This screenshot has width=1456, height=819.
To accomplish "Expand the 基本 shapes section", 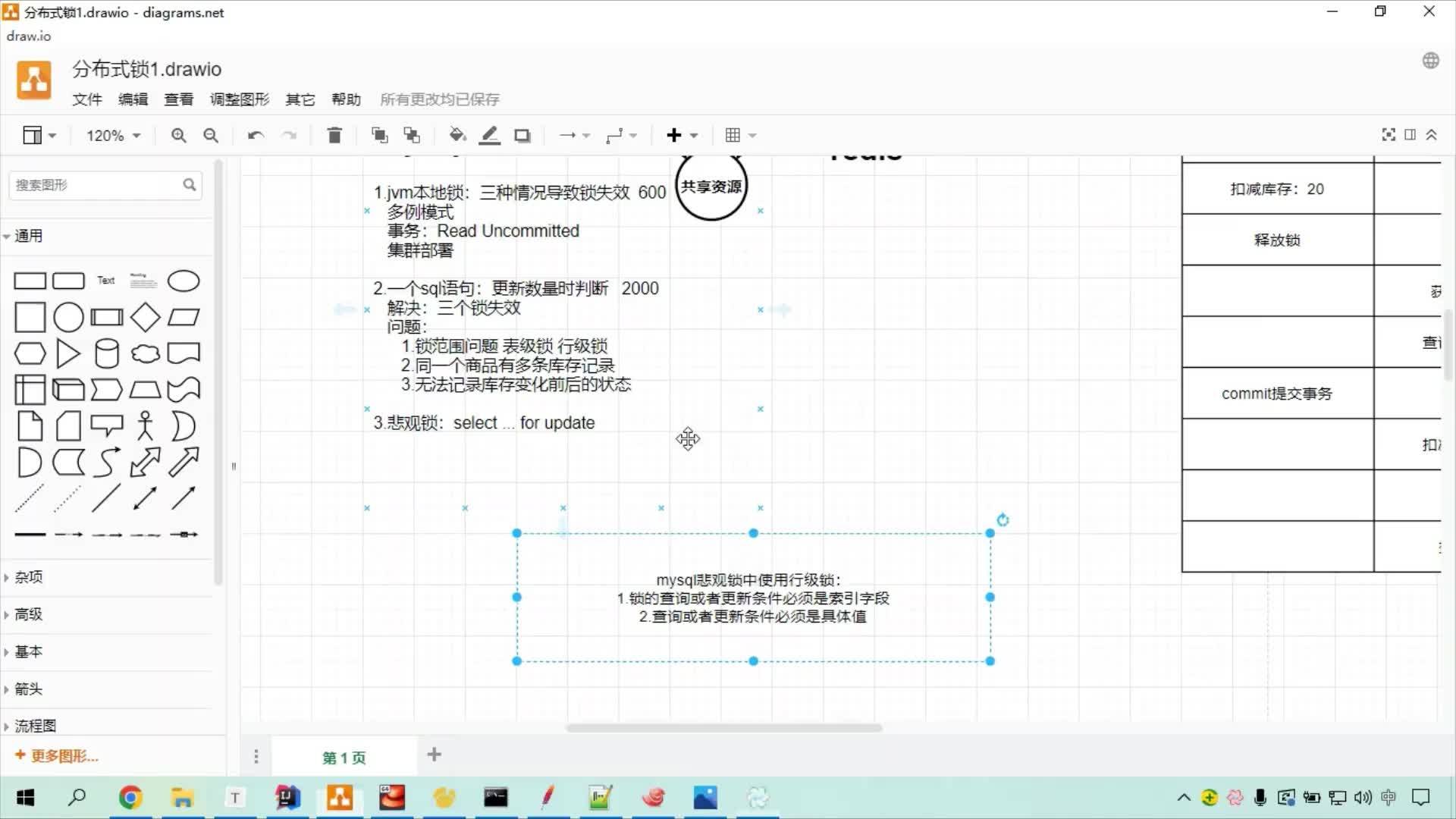I will pyautogui.click(x=106, y=651).
